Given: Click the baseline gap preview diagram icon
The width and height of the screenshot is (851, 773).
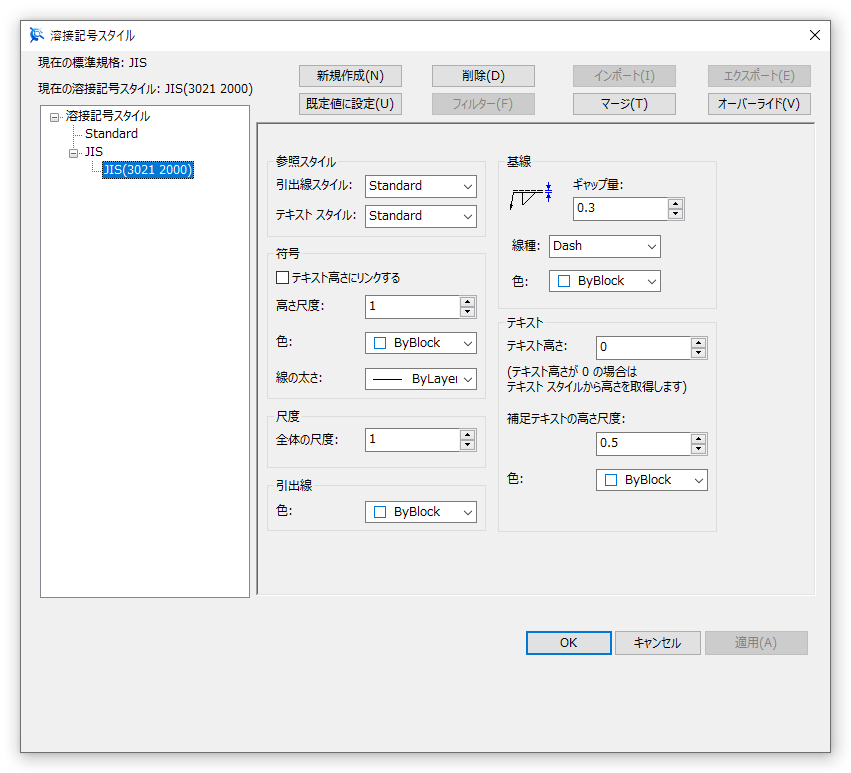Looking at the screenshot, I should (531, 196).
